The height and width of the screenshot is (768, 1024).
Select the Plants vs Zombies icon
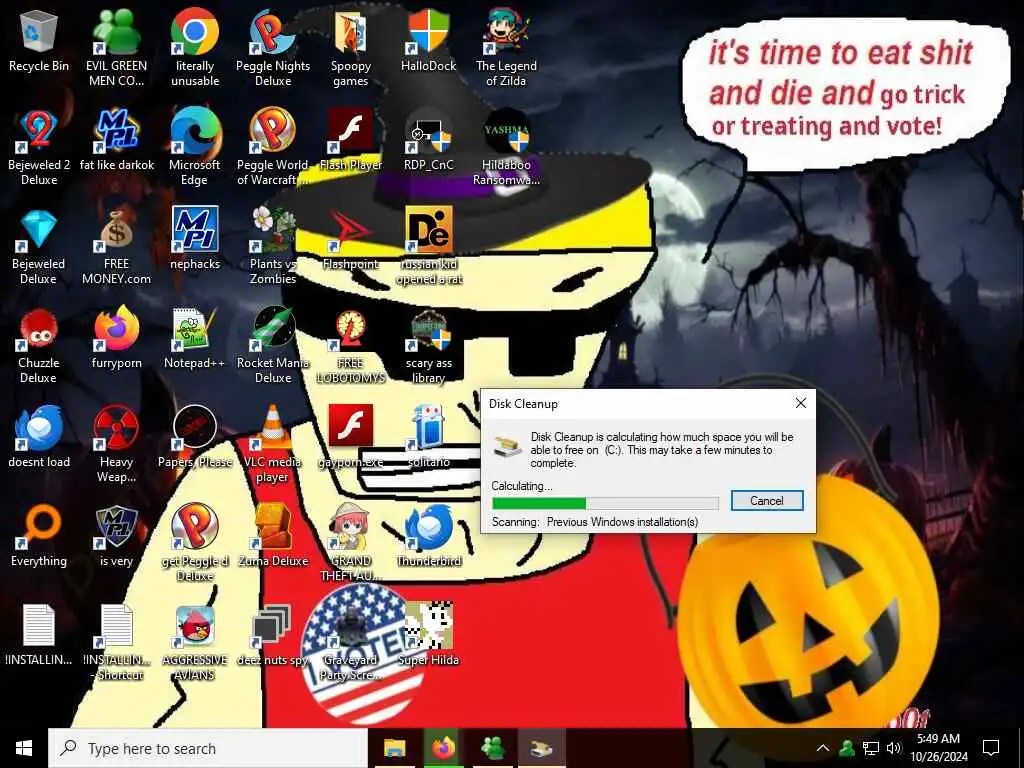coord(273,230)
